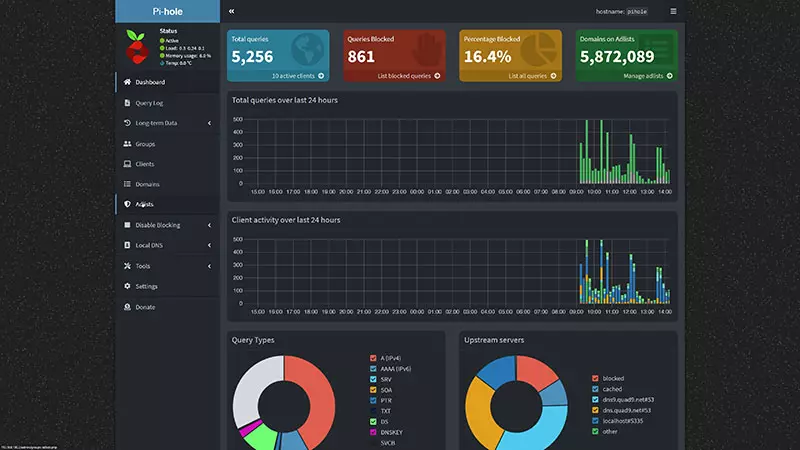Click the Adlists shield icon
Image resolution: width=800 pixels, height=450 pixels.
click(127, 204)
